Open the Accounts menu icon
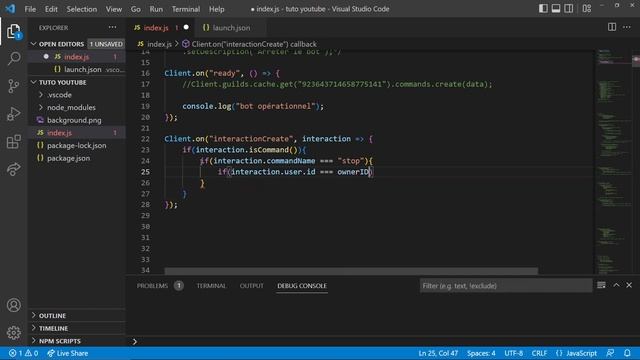Viewport: 640px width, 360px height. point(13,305)
